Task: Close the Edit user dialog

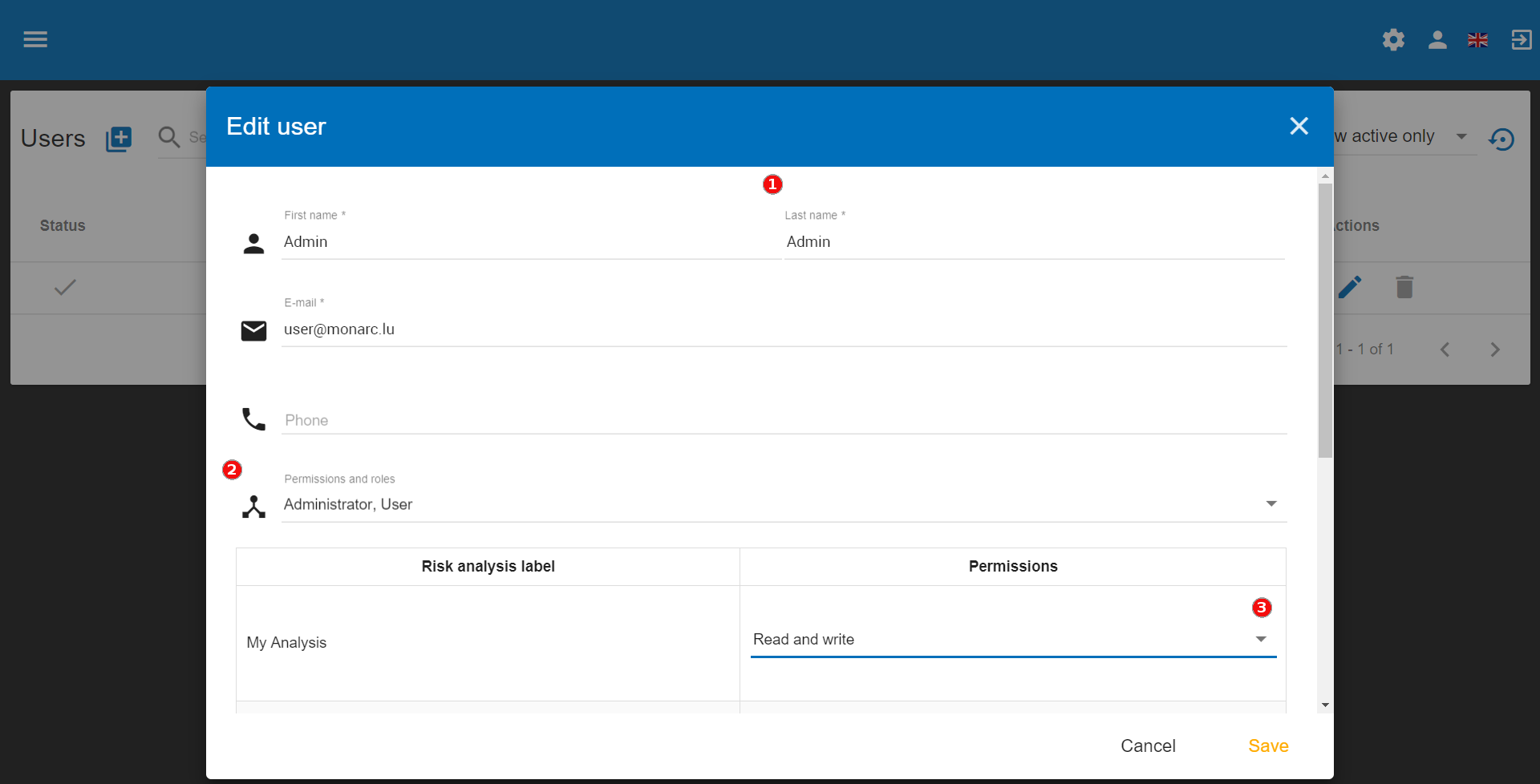Action: pos(1299,126)
